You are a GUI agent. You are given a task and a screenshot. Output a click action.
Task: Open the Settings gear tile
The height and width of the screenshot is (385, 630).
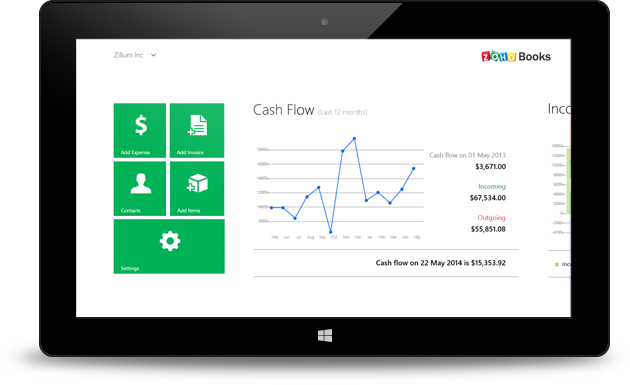click(x=169, y=246)
